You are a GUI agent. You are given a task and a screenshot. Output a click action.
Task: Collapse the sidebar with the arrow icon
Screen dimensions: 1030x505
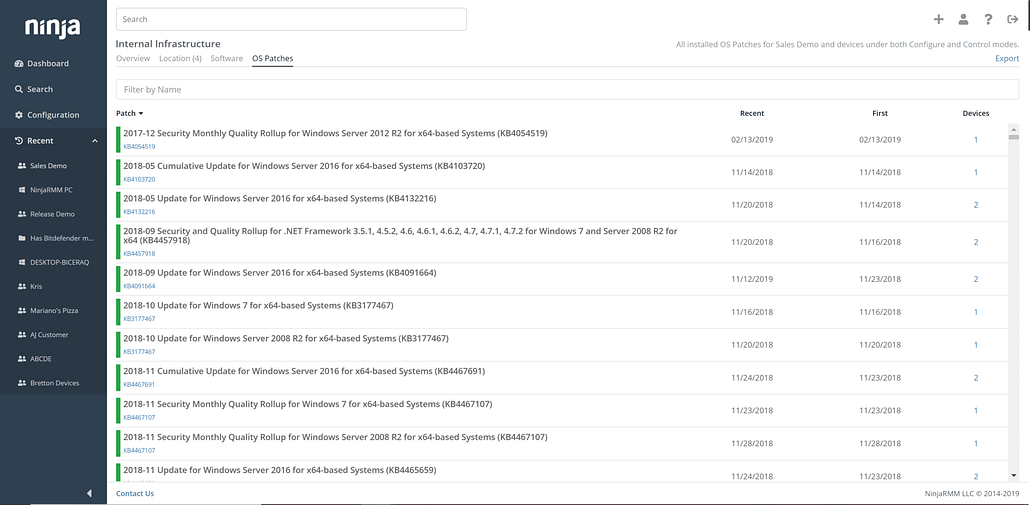point(90,493)
